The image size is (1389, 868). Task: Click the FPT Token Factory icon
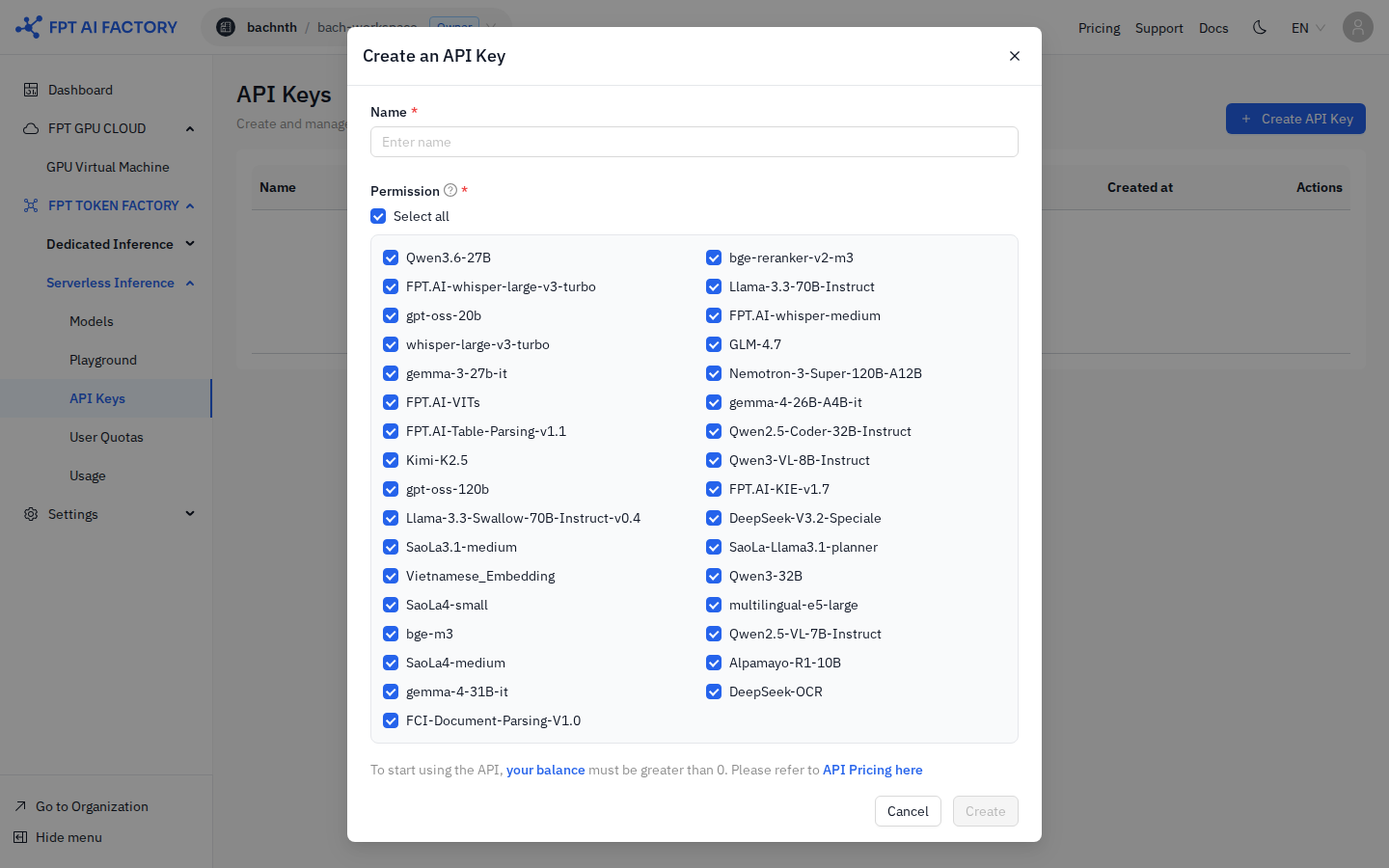[x=31, y=205]
